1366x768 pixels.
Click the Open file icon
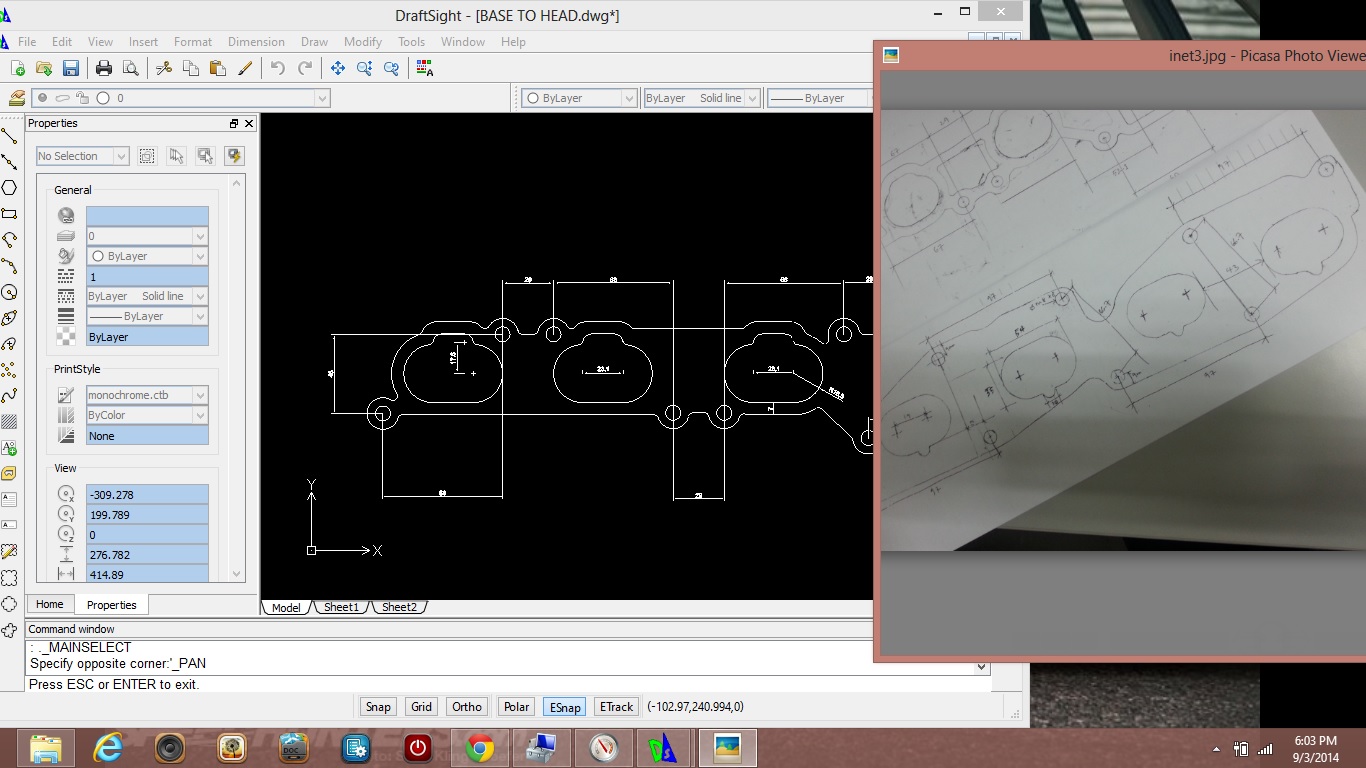pos(44,68)
